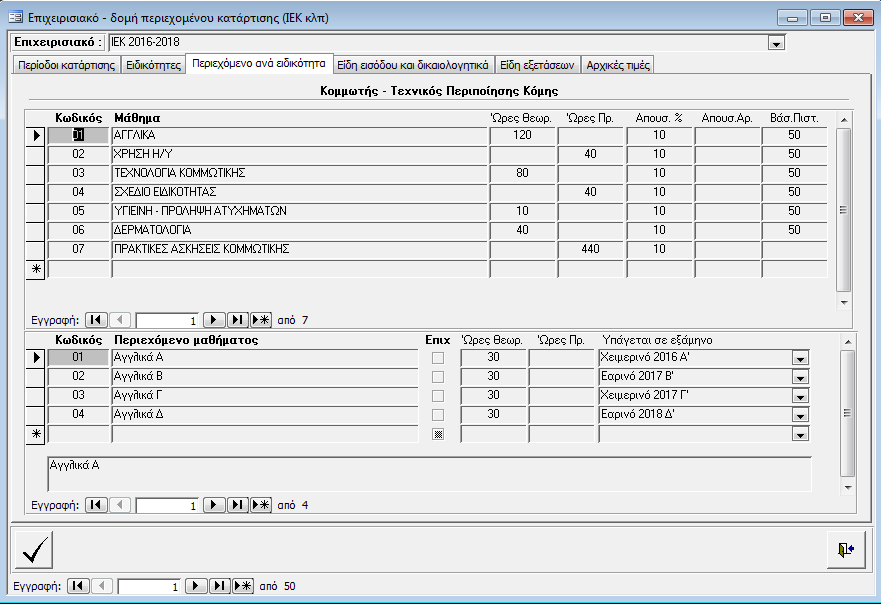The height and width of the screenshot is (604, 881).
Task: Toggle Επιχ checkbox for Αγγλικά Β
Action: coord(437,377)
